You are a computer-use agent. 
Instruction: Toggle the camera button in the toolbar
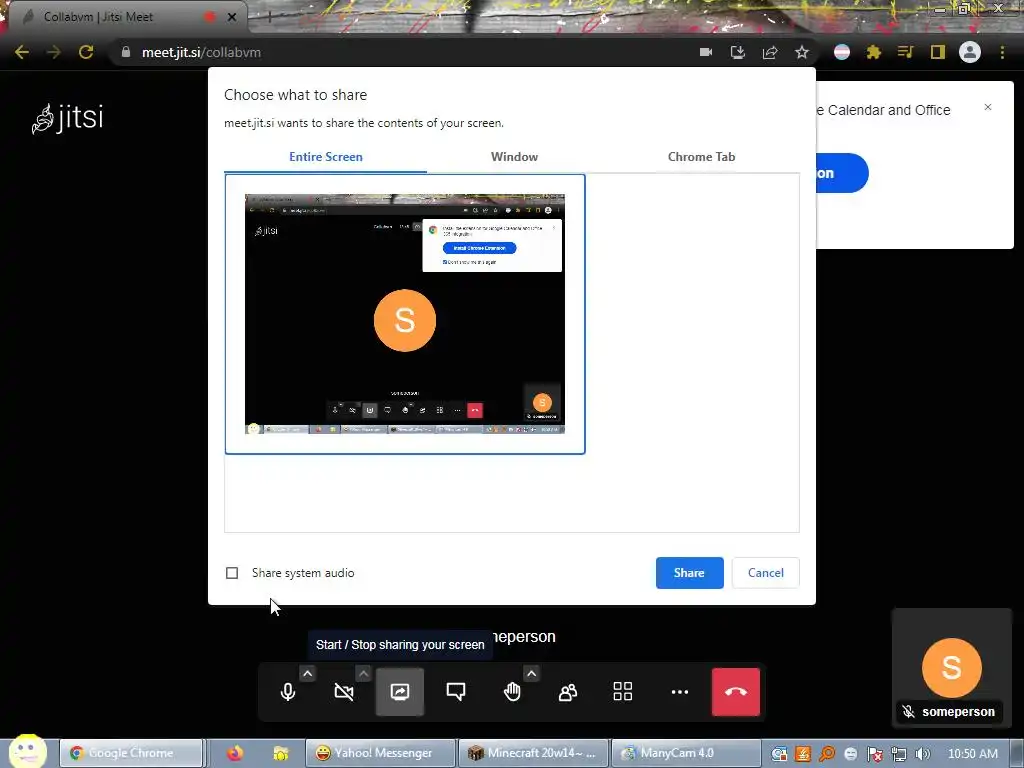tap(344, 692)
